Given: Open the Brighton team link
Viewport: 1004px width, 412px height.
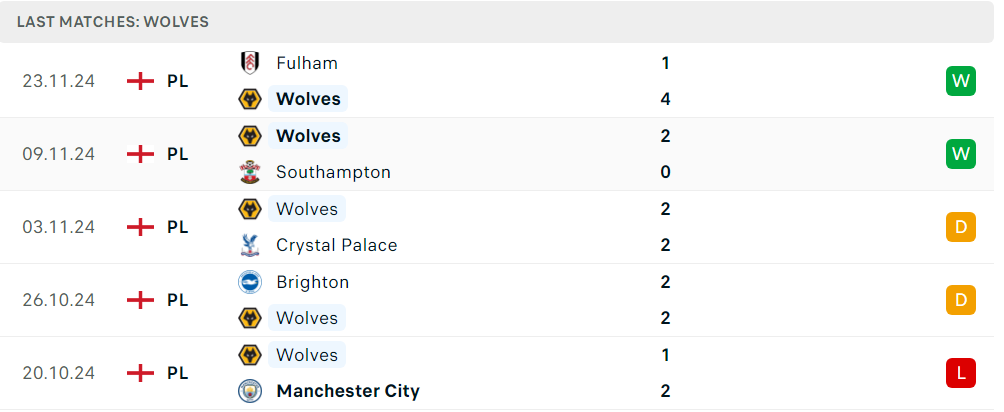Looking at the screenshot, I should point(312,282).
